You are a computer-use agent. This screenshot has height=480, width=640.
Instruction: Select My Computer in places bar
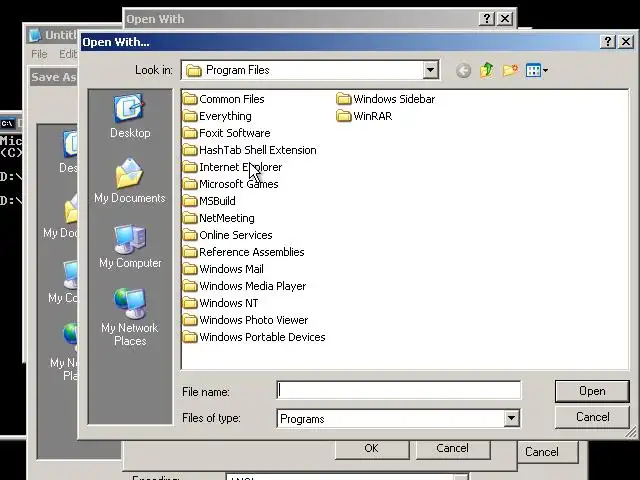(x=130, y=246)
